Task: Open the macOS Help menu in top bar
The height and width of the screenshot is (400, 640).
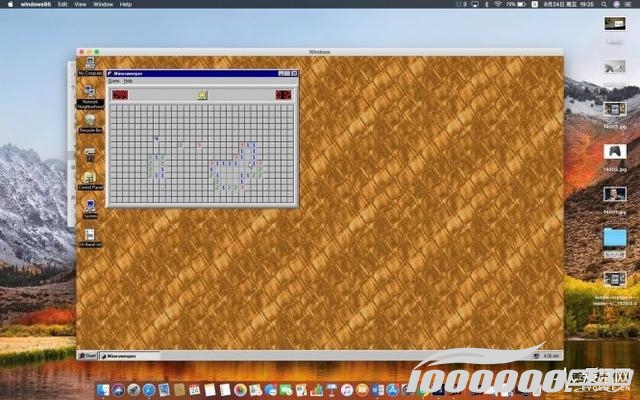Action: 126,4
